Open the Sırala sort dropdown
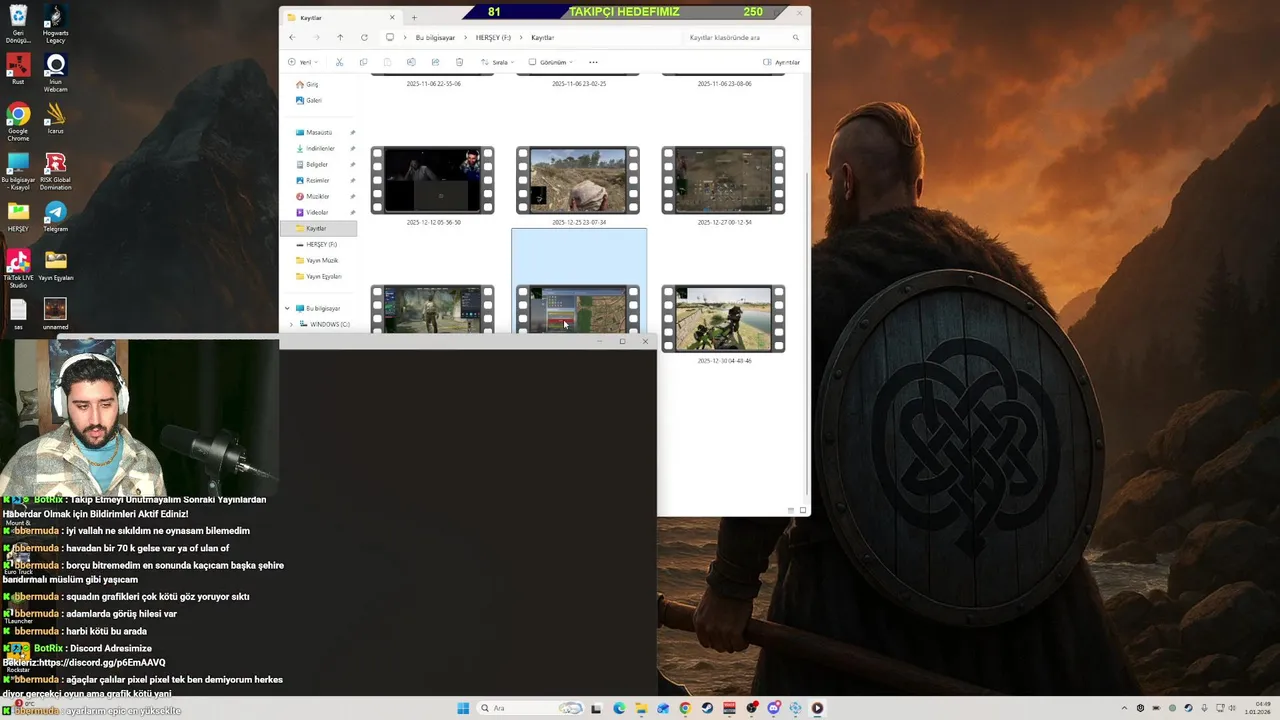The image size is (1280, 720). point(498,62)
